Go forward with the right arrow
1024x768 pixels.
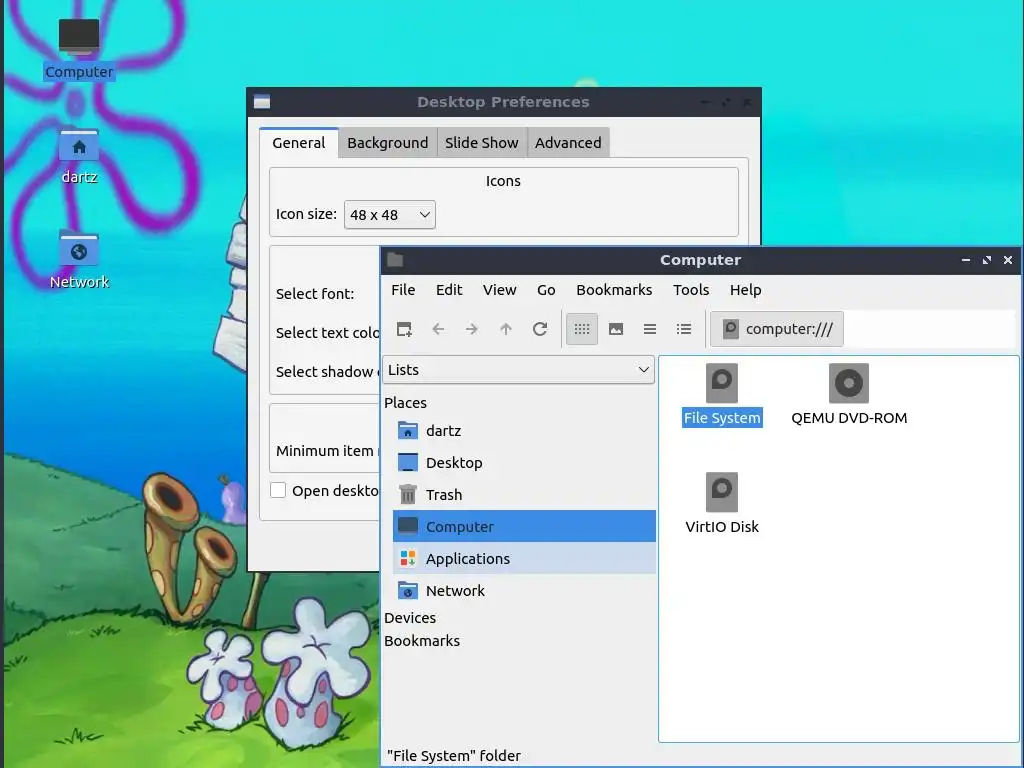click(x=472, y=329)
